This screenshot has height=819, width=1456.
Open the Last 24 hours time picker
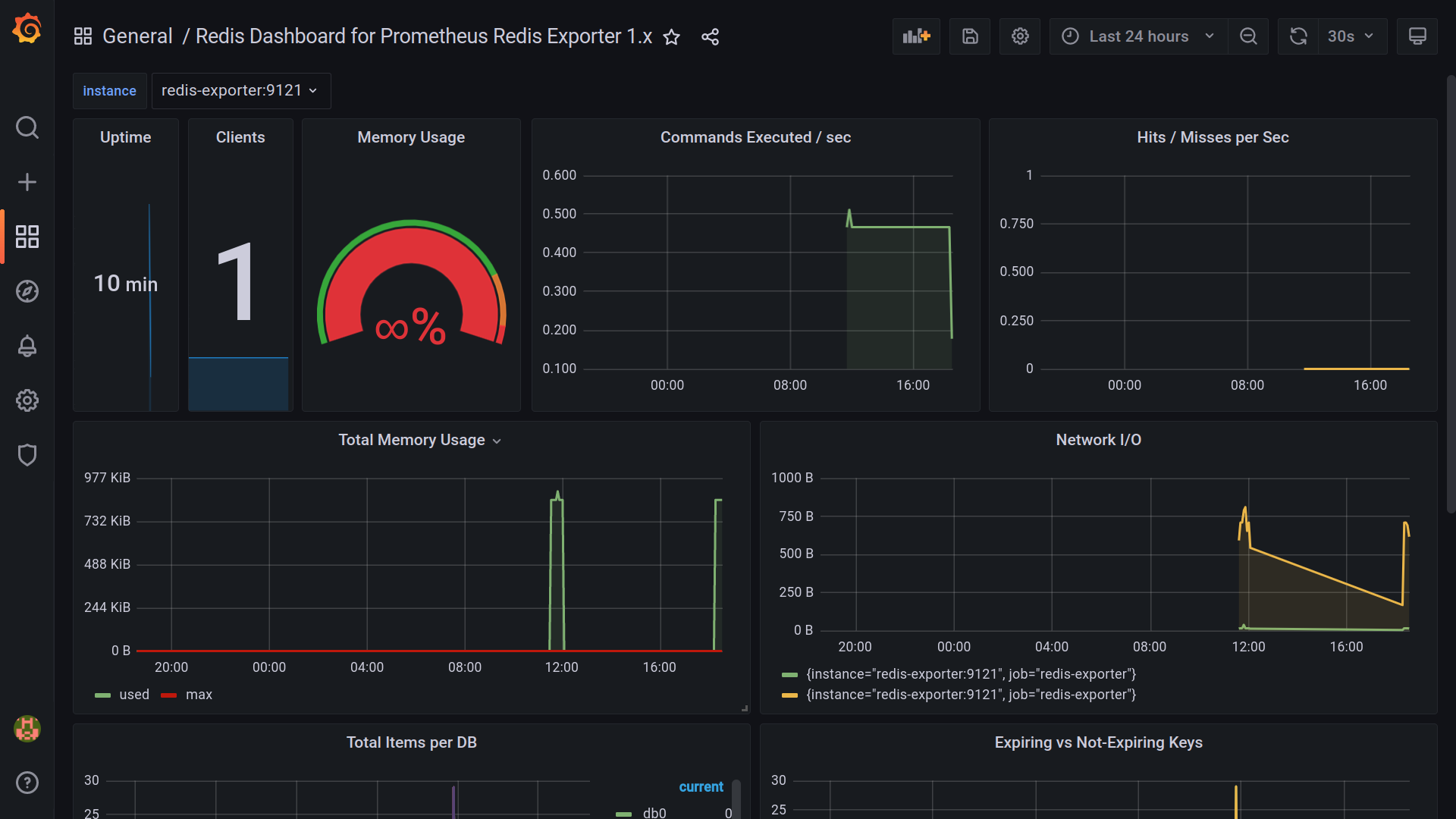coord(1137,36)
